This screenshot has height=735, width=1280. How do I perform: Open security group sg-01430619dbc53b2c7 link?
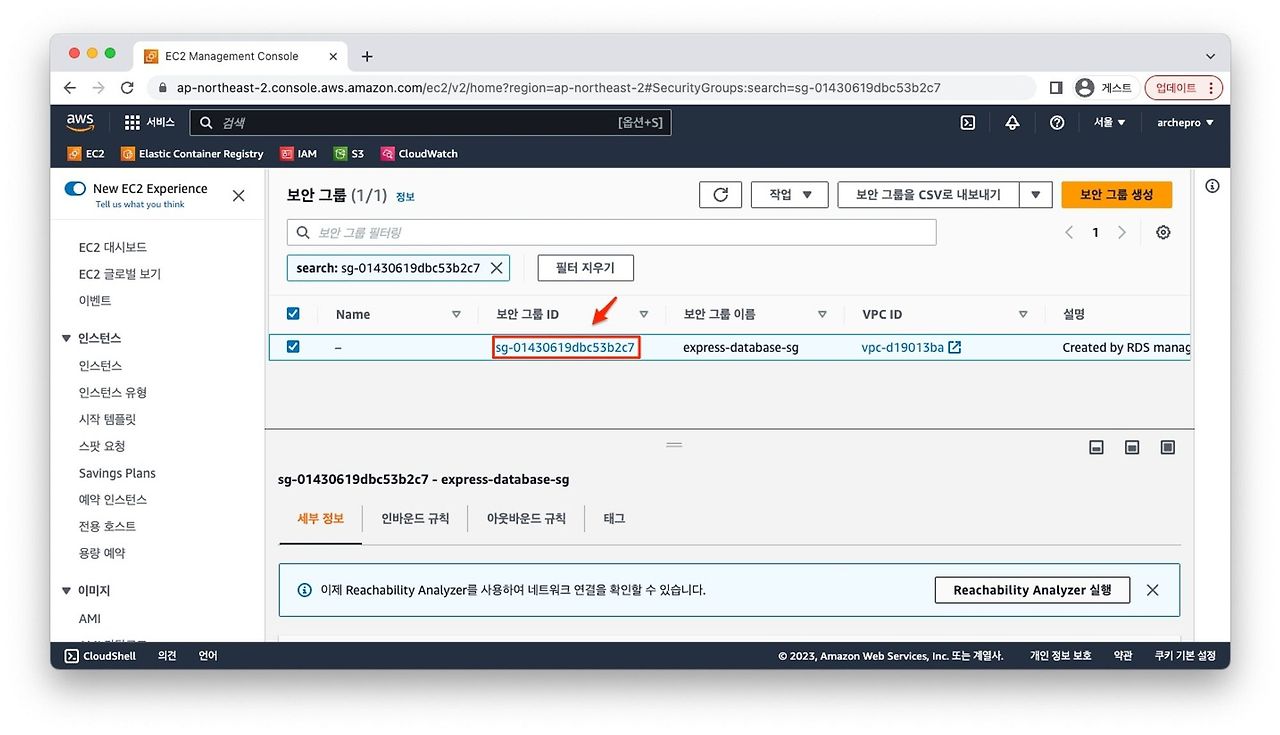(x=565, y=348)
